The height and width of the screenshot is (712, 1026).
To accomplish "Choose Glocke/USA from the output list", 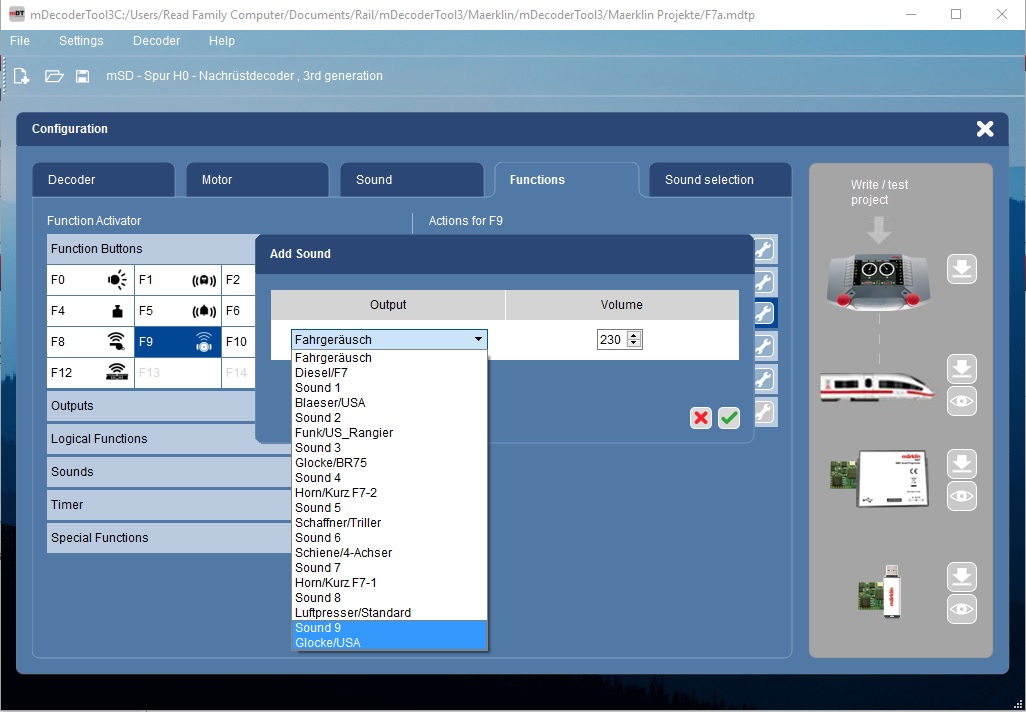I will pos(389,643).
